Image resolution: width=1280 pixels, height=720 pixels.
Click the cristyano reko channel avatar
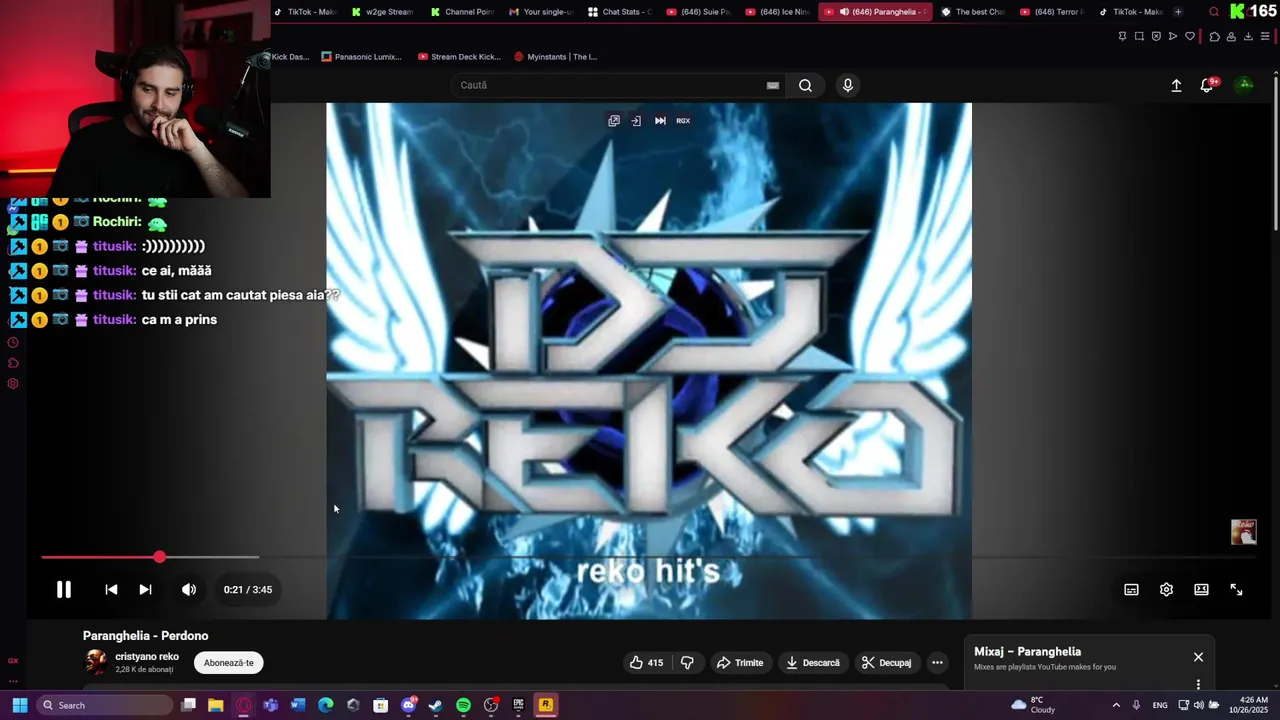[x=96, y=662]
